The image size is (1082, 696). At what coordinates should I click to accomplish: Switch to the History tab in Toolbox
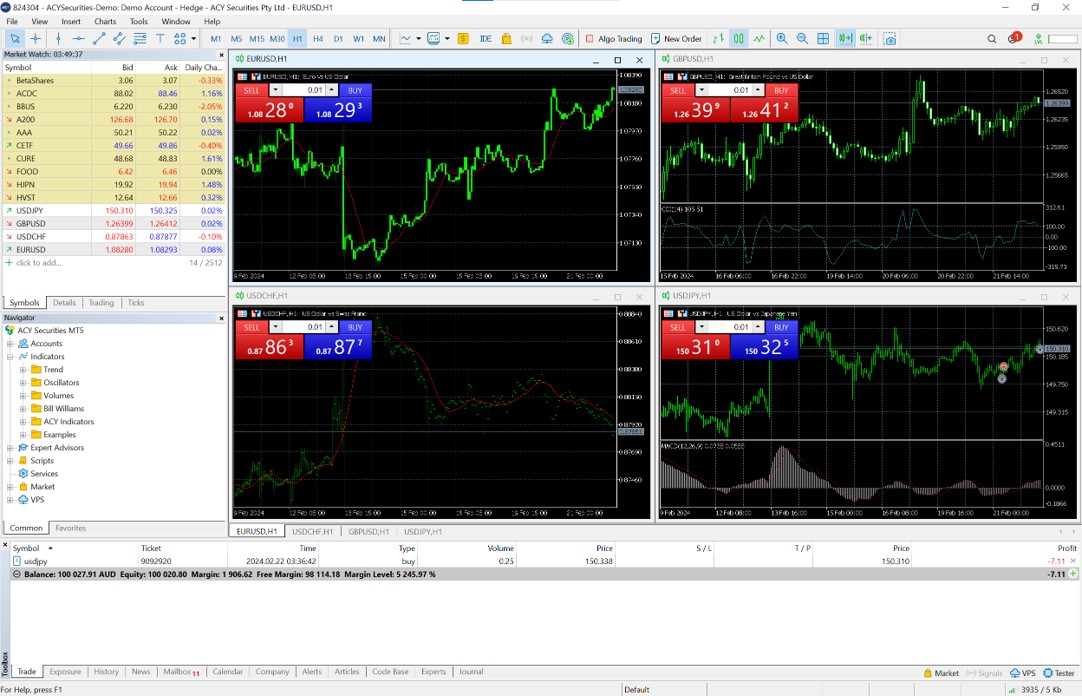[x=106, y=672]
